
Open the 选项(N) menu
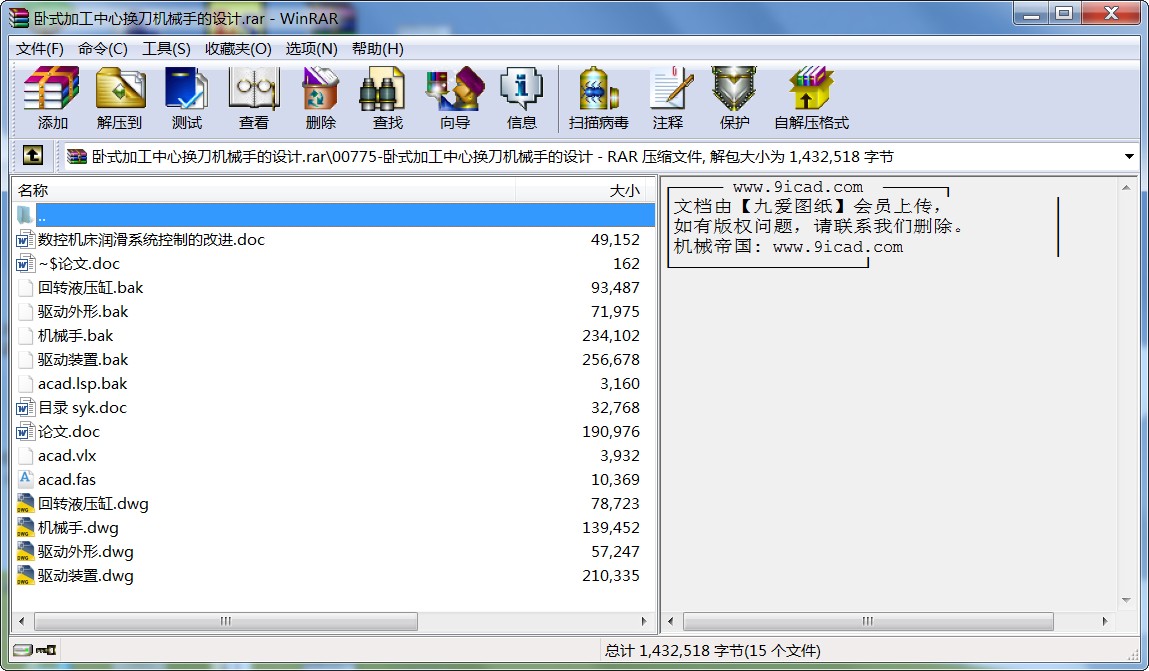(311, 48)
